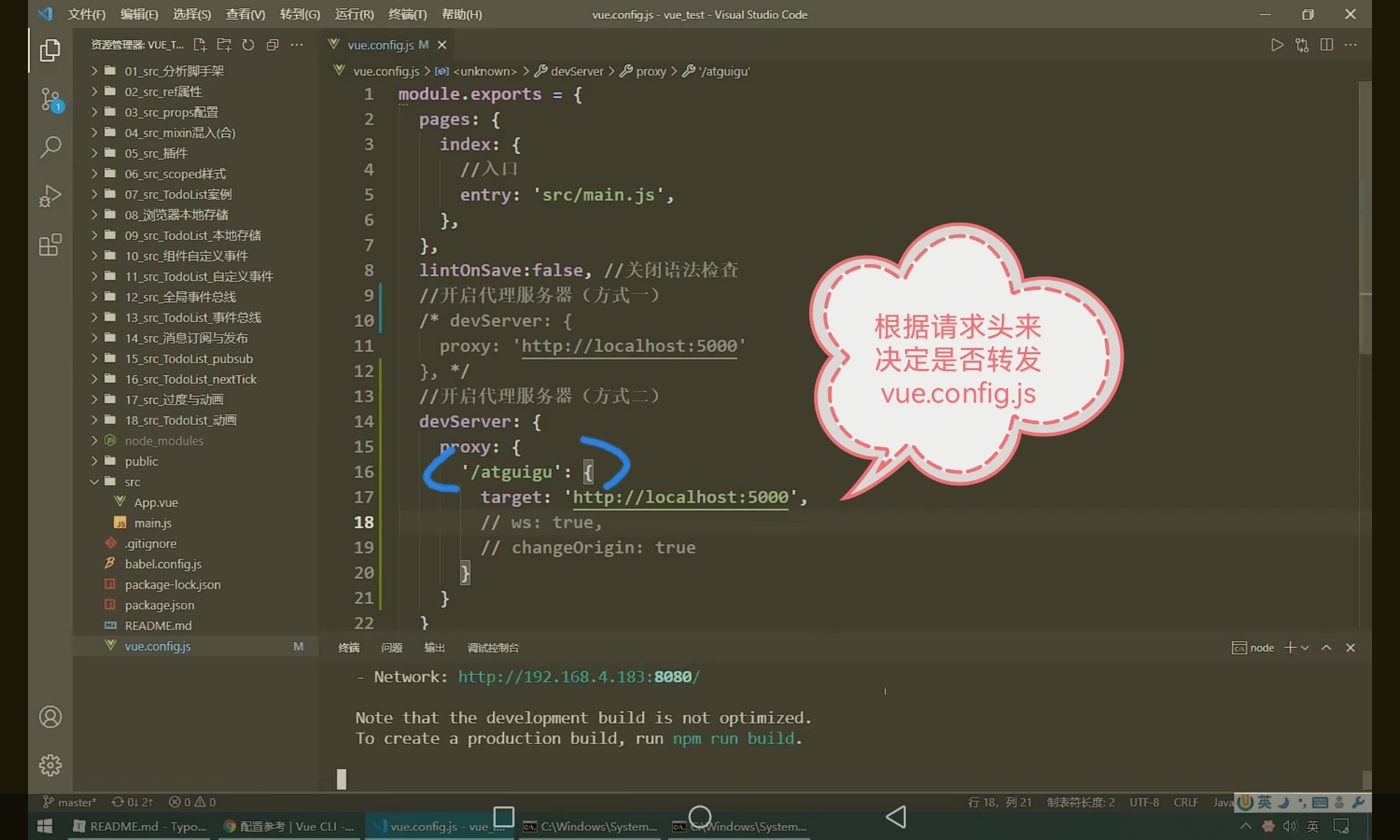Viewport: 1400px width, 840px height.
Task: Open the Source Control view
Action: tap(50, 99)
